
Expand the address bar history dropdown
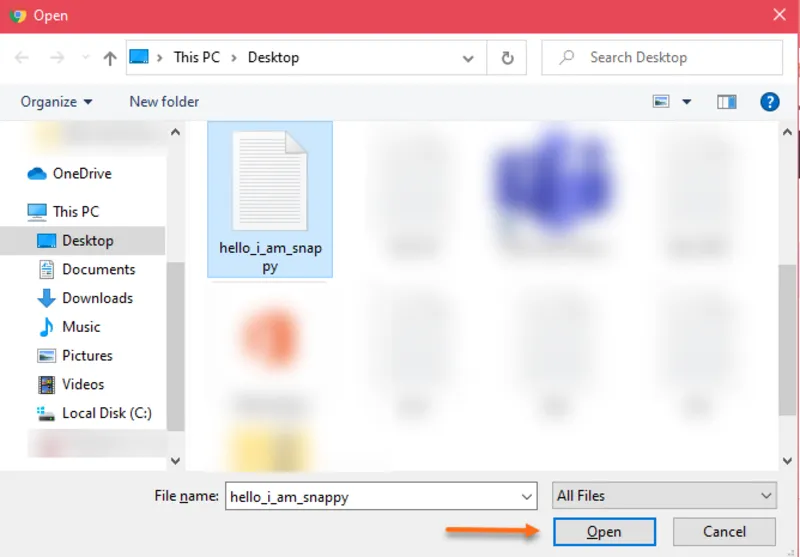pos(468,58)
